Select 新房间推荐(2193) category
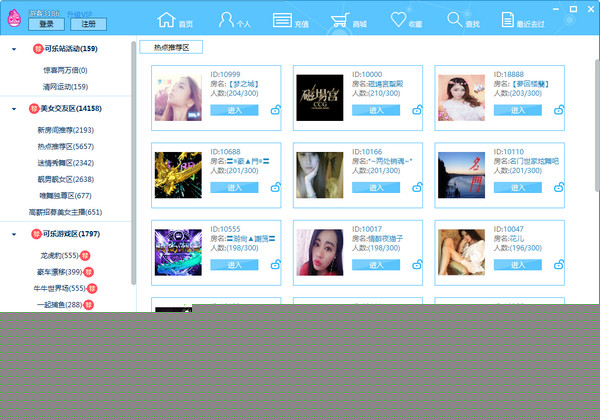Screen dimensions: 600x420 [65, 130]
